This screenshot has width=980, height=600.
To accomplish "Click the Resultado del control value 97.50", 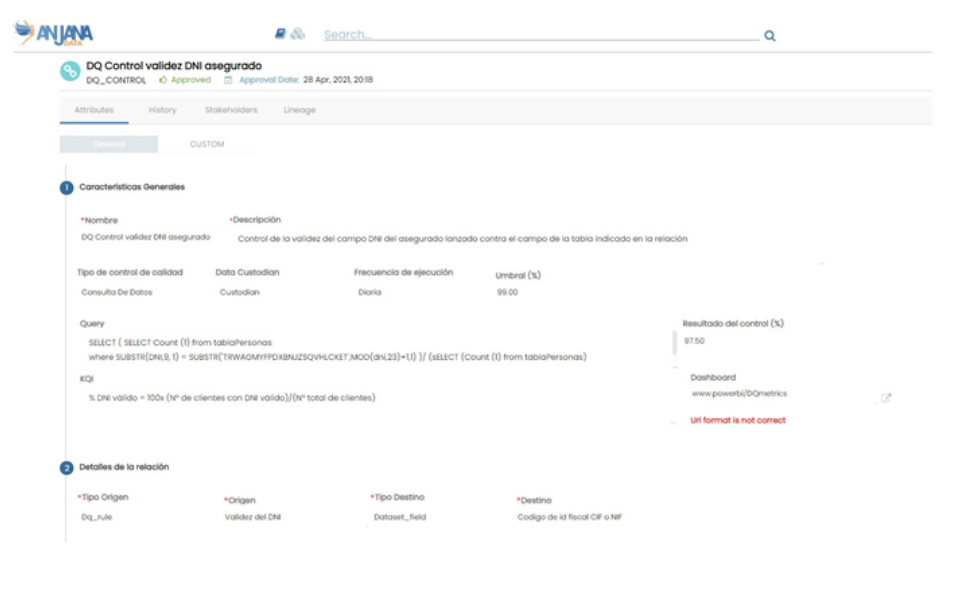I will [x=694, y=341].
